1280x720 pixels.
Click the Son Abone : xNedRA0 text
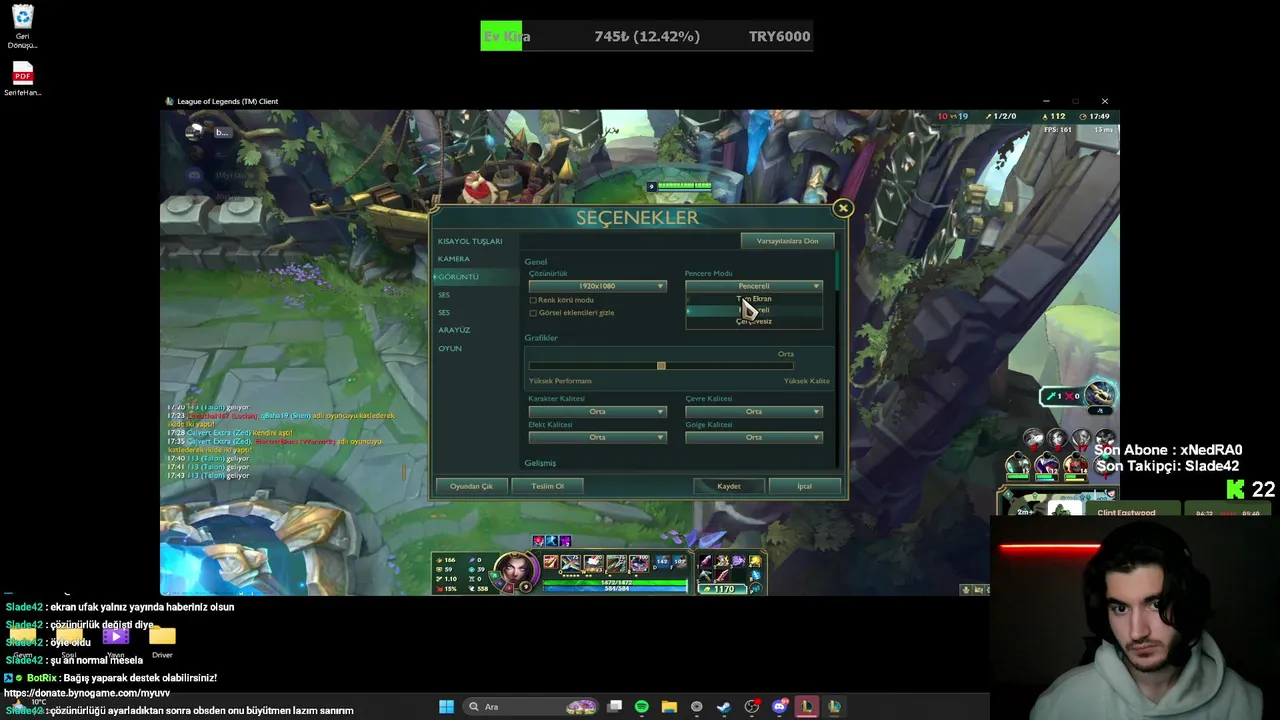click(1168, 450)
